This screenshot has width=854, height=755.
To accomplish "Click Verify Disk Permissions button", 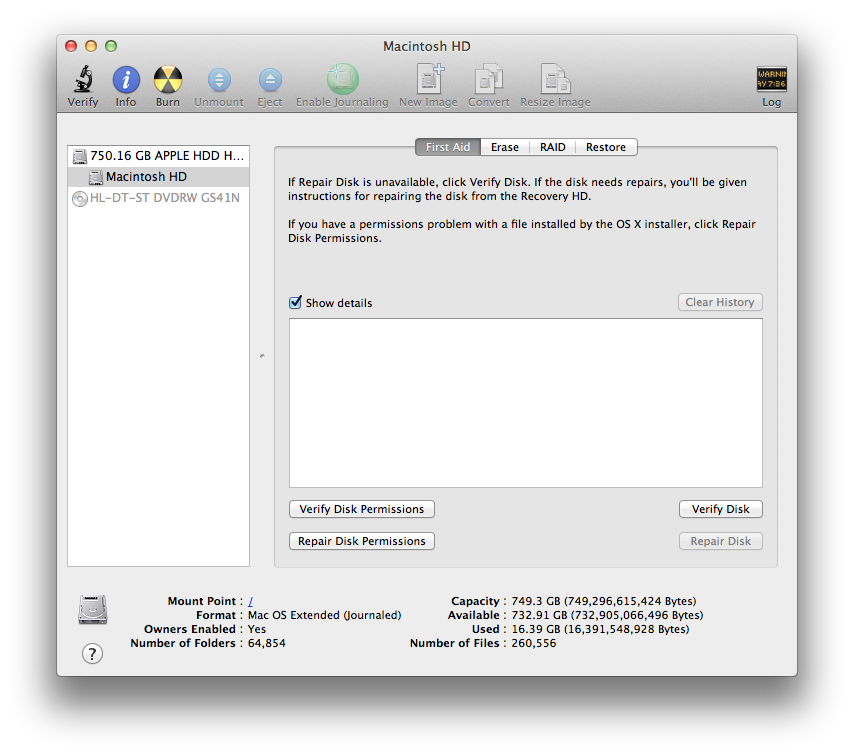I will coord(362,509).
